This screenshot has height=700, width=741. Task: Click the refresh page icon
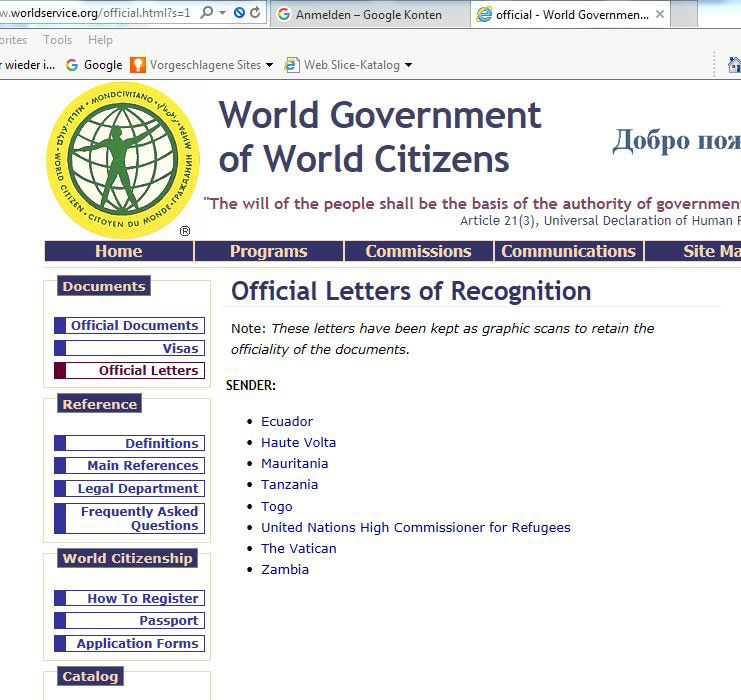coord(255,13)
